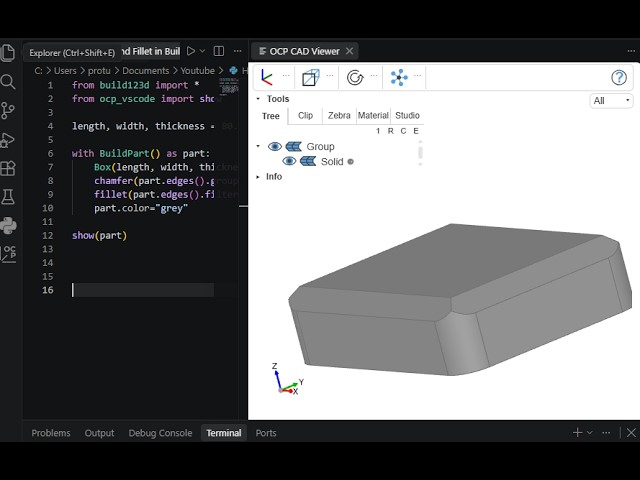
Task: Collapse the Group tree node
Action: coord(258,146)
